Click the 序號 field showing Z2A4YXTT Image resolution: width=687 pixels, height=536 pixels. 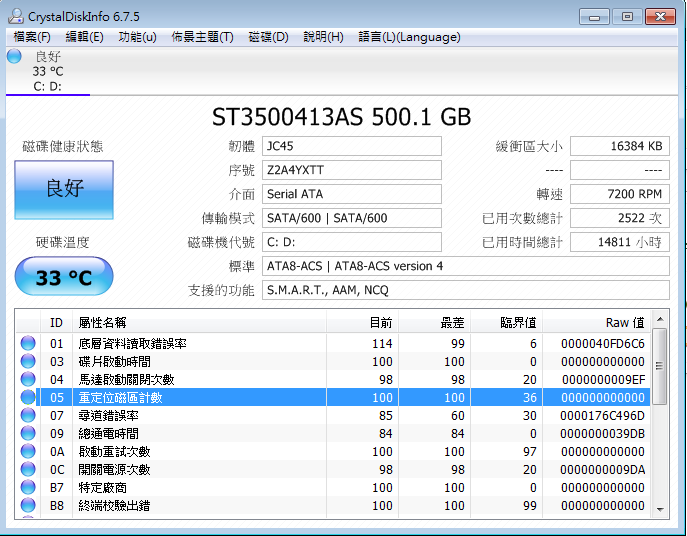352,170
